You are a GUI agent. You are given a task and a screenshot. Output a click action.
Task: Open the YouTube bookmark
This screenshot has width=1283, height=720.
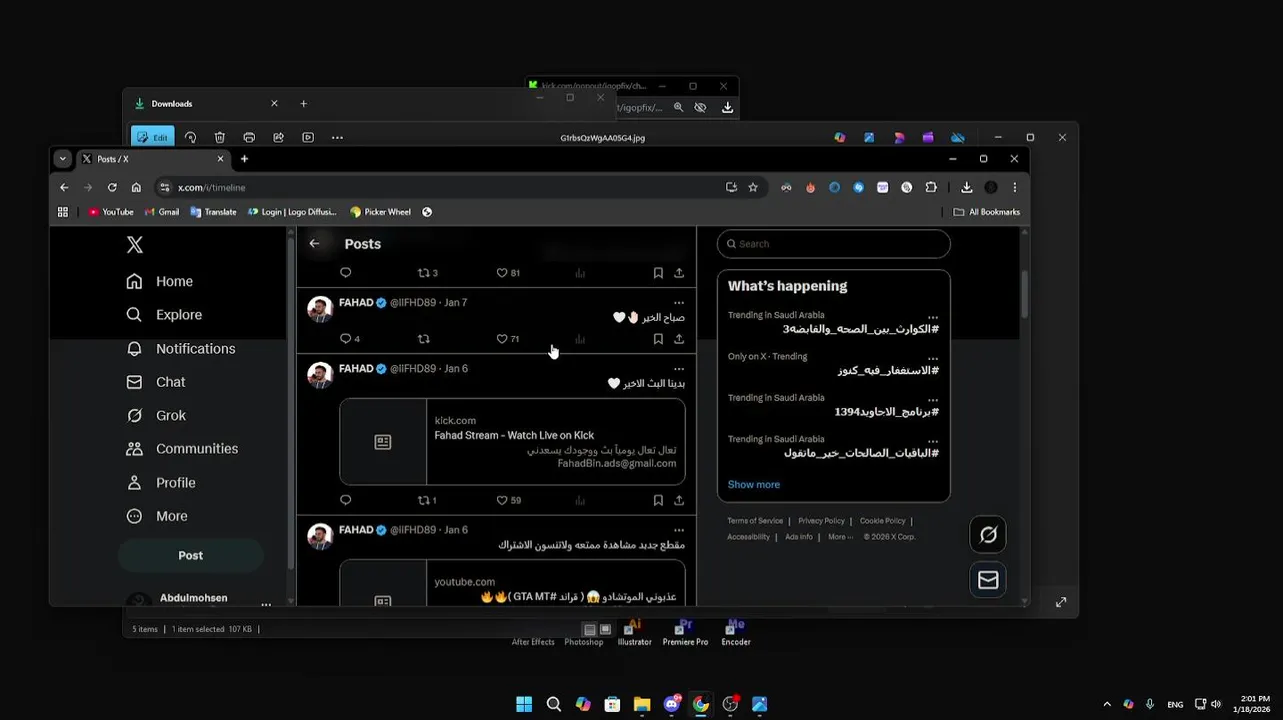coord(110,212)
